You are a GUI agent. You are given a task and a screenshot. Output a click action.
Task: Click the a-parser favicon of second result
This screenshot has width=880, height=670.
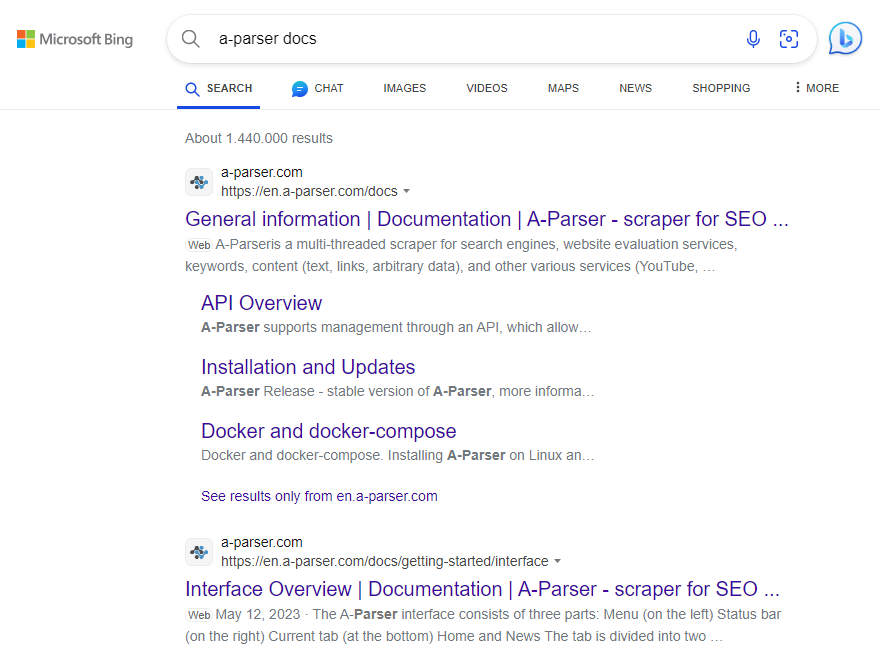(x=199, y=552)
